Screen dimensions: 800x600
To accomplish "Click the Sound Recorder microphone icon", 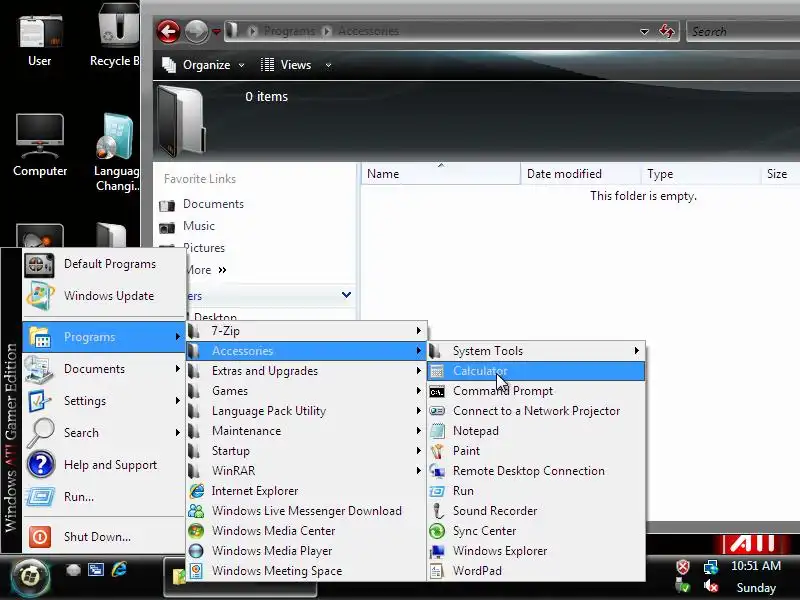I will point(437,511).
